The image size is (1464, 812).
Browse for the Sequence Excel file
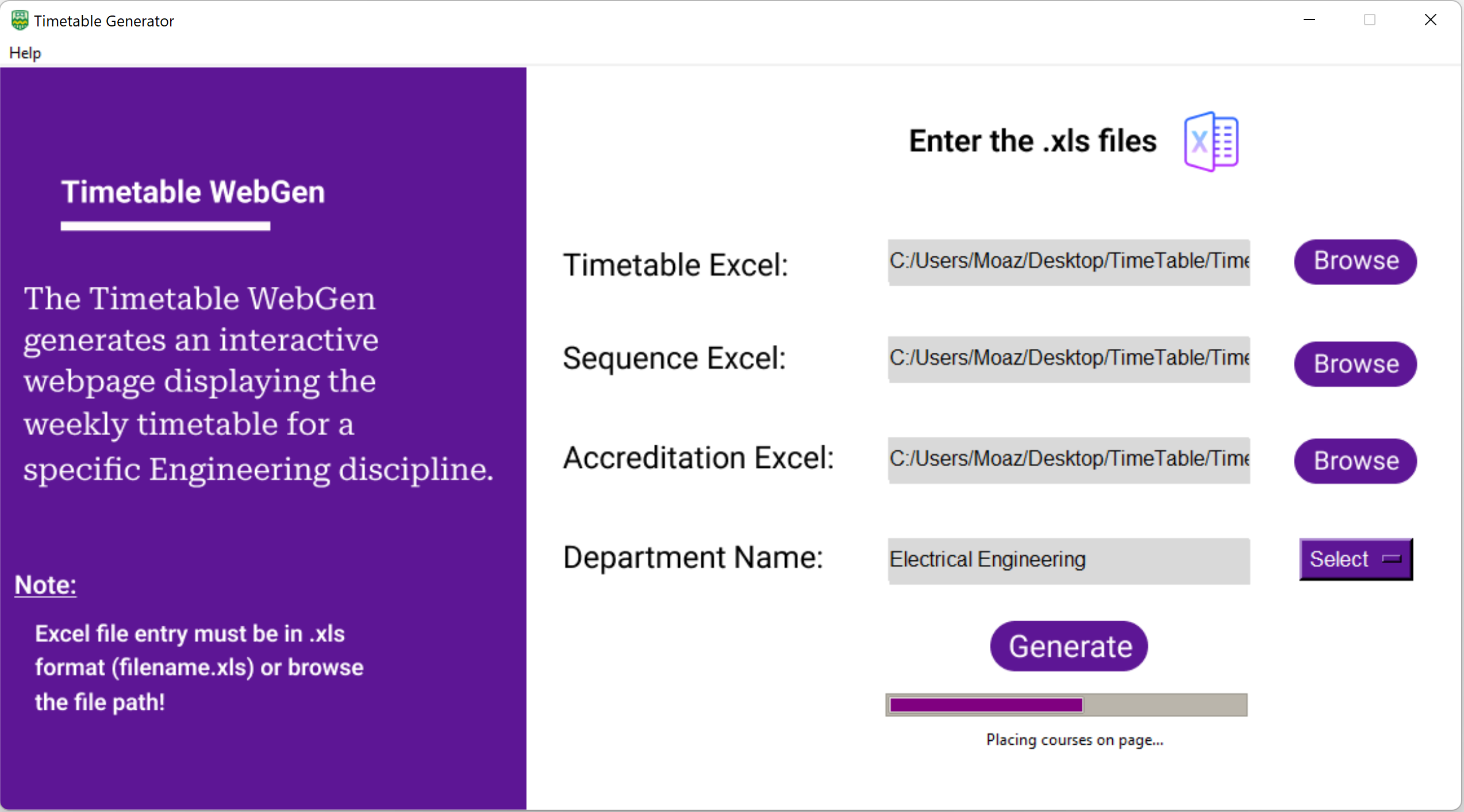click(x=1355, y=364)
